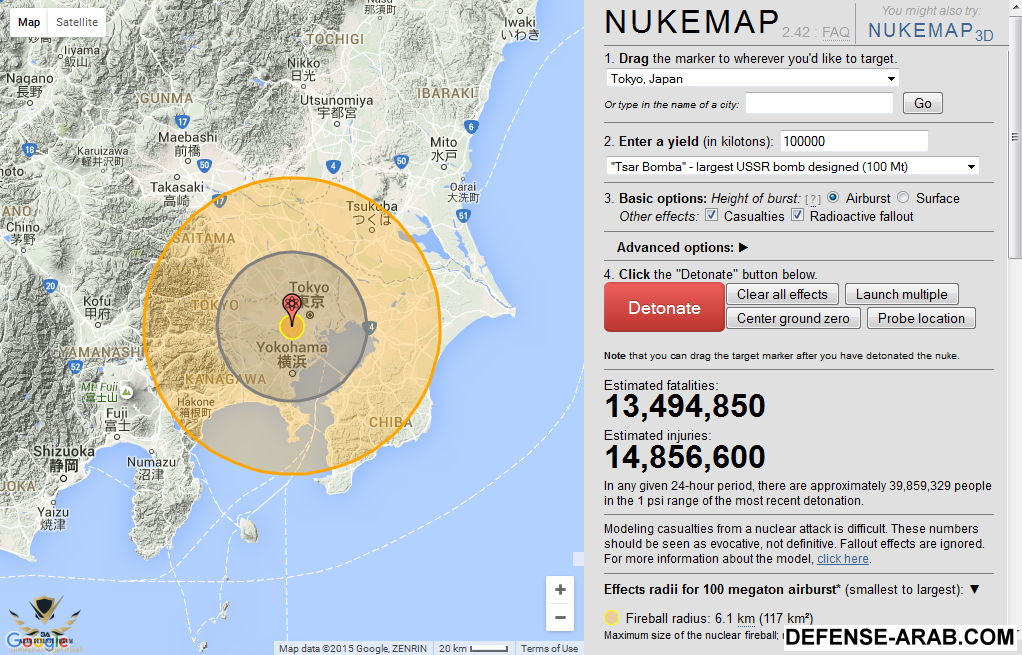
Task: Switch to the Satellite view tab
Action: tap(77, 22)
